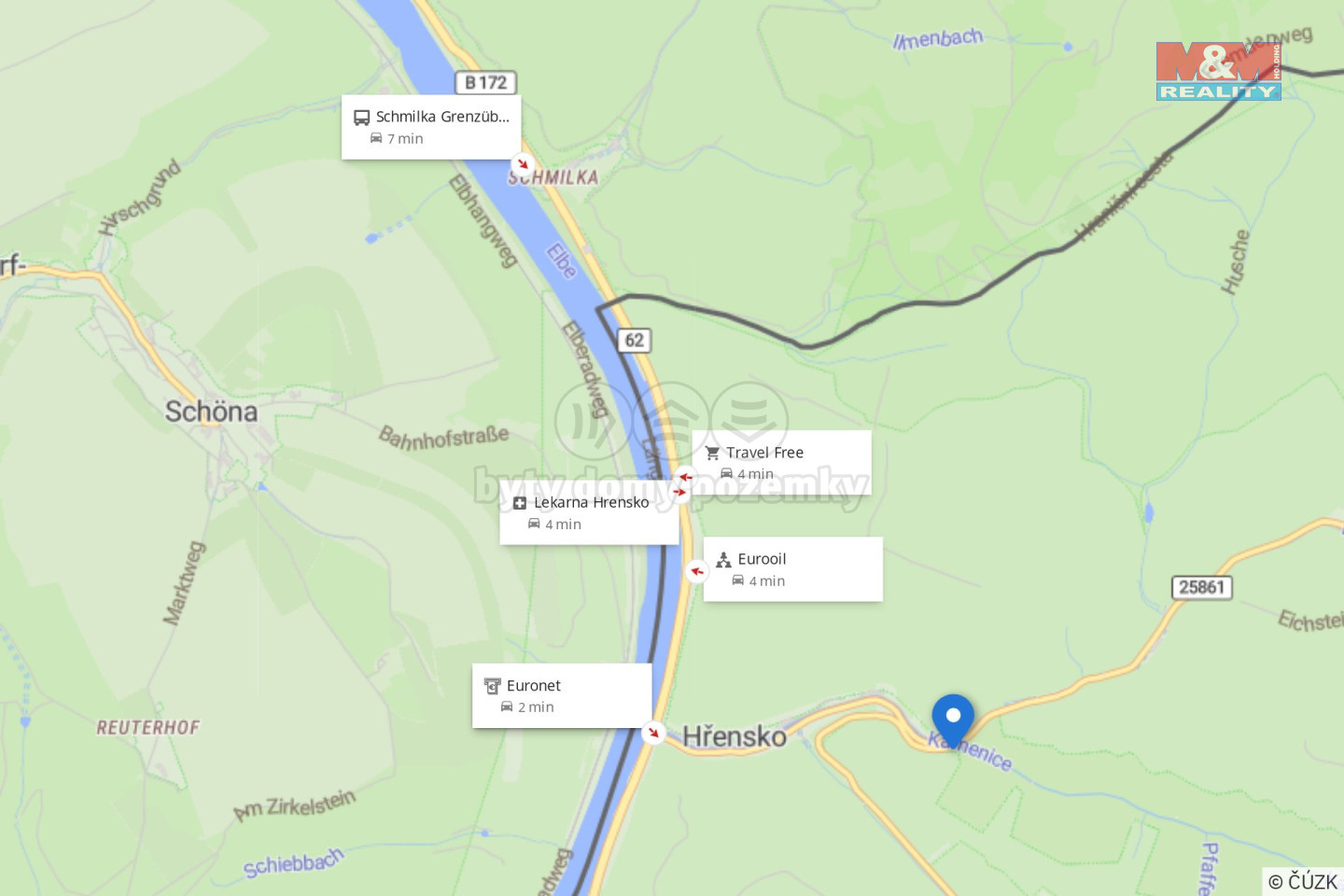The height and width of the screenshot is (896, 1344).
Task: Click the blue property location pin
Action: (x=953, y=720)
